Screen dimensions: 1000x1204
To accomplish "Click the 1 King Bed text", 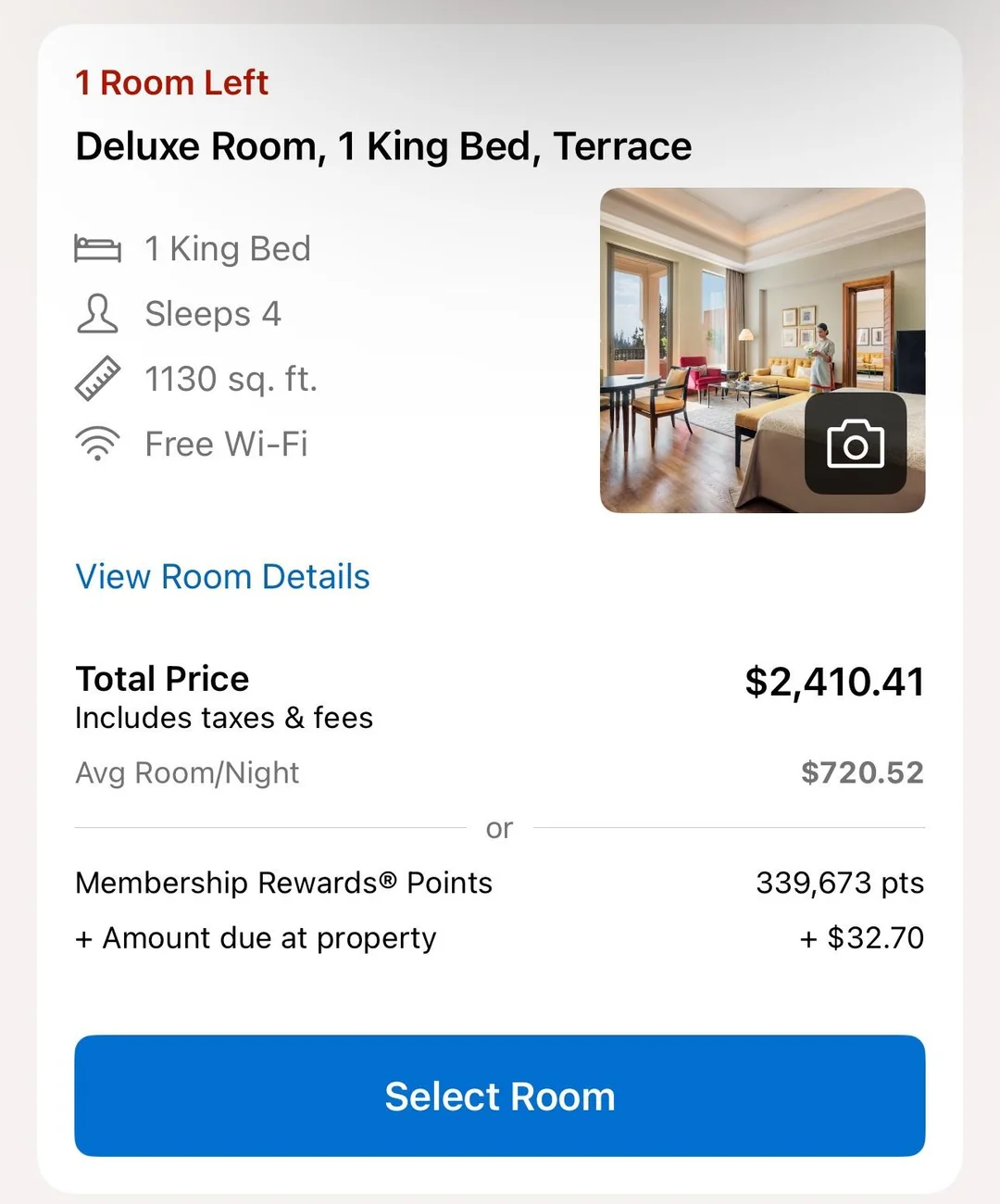I will (228, 249).
